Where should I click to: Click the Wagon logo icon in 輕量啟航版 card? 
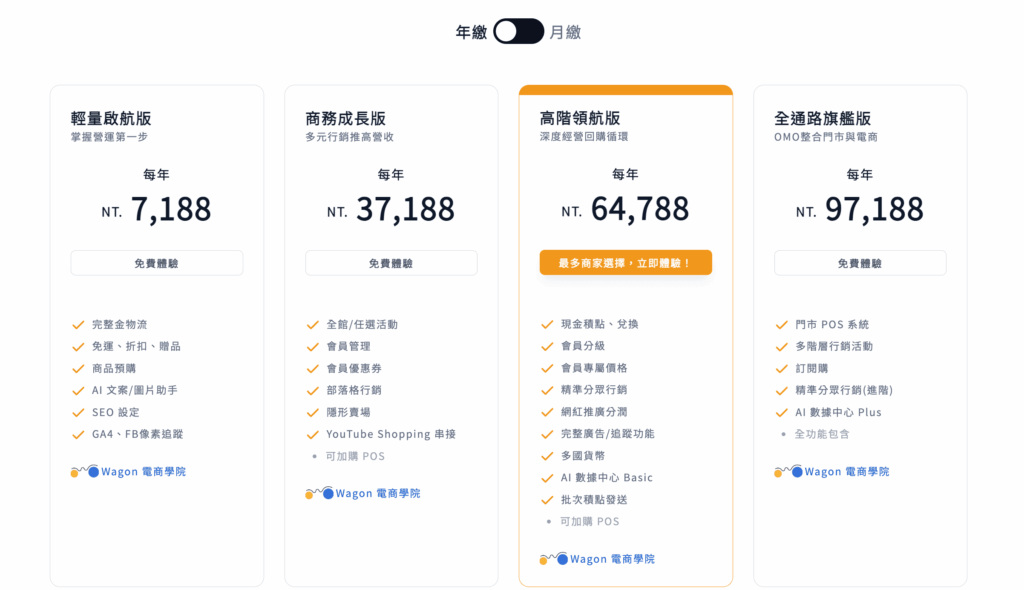pos(85,471)
